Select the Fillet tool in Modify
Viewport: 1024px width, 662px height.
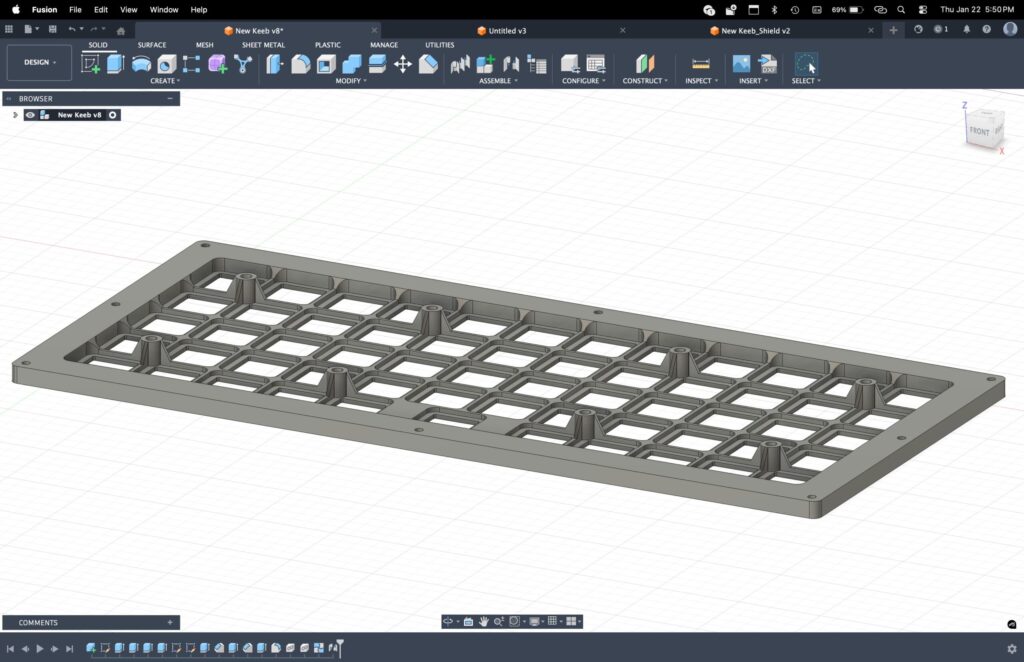point(300,64)
